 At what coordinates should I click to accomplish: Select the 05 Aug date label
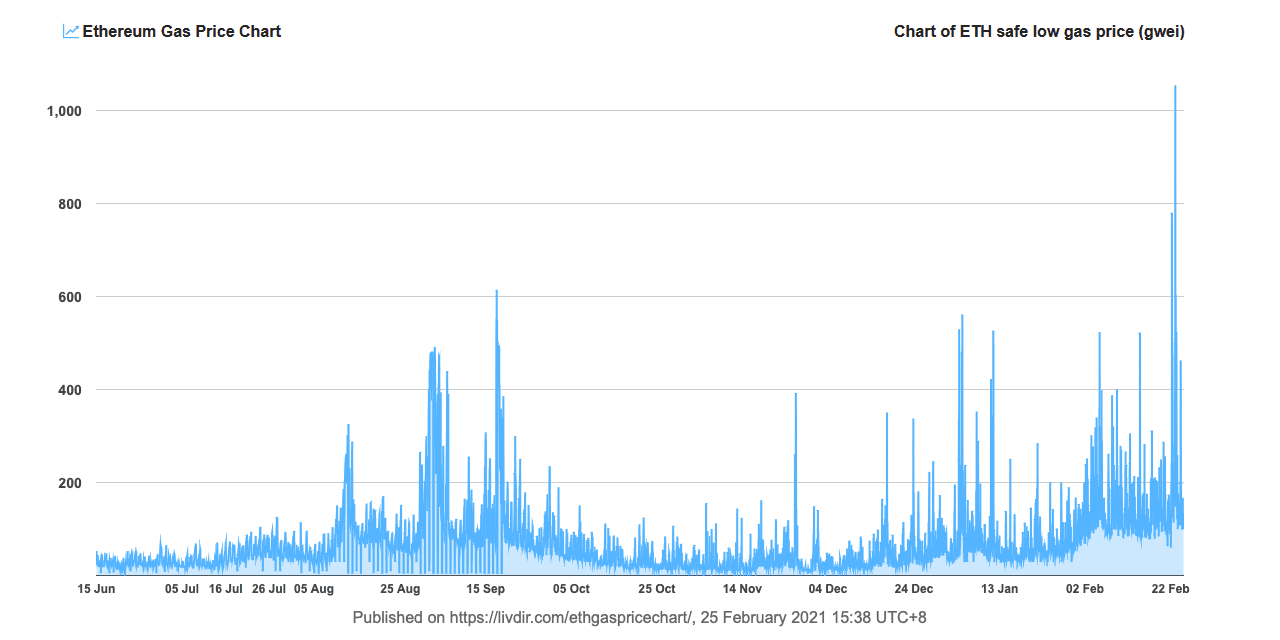tap(314, 589)
